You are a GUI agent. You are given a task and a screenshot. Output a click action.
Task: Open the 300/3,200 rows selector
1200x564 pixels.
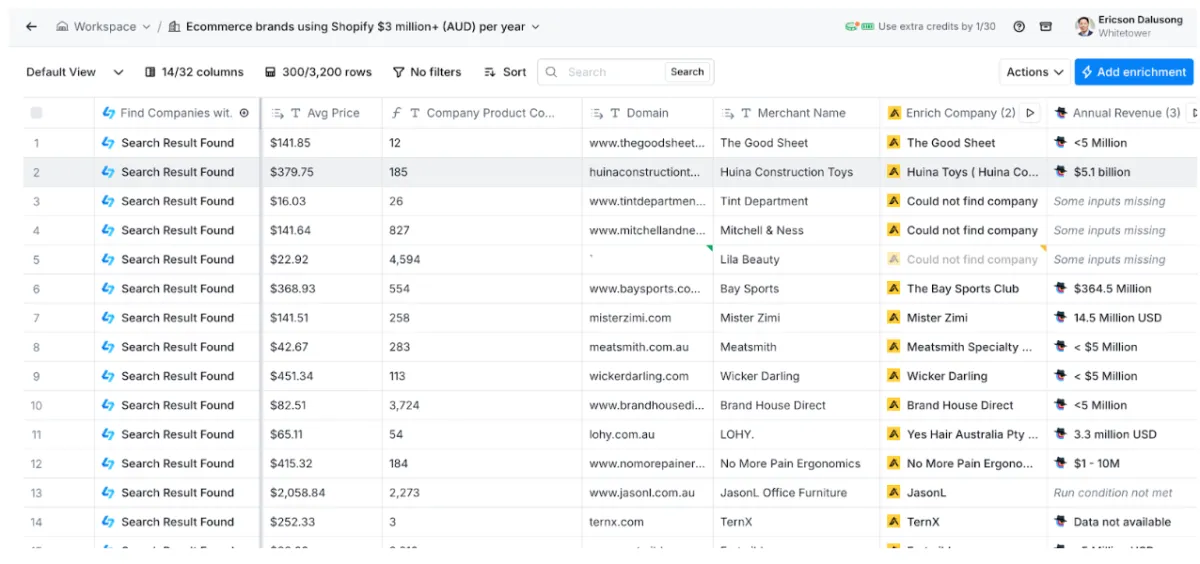tap(318, 72)
